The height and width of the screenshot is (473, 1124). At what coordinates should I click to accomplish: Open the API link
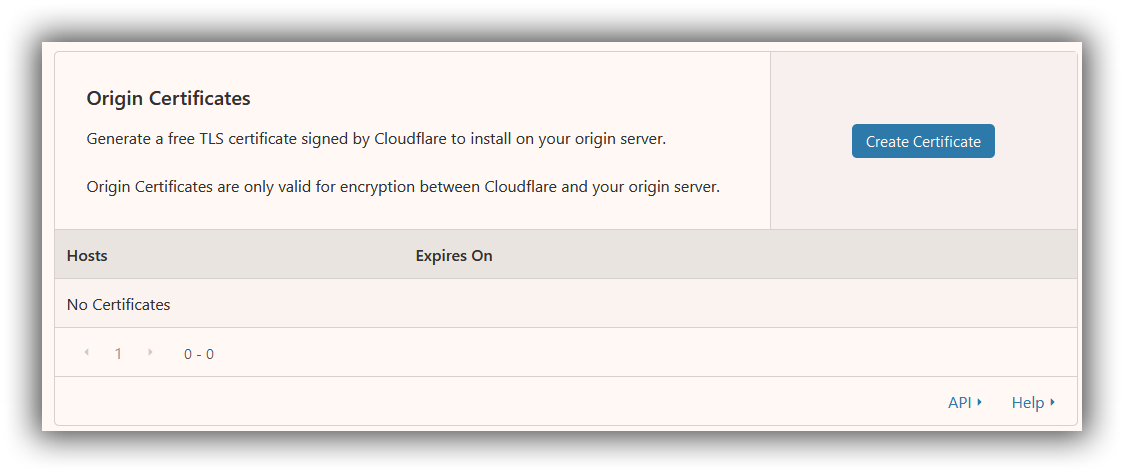pyautogui.click(x=959, y=403)
